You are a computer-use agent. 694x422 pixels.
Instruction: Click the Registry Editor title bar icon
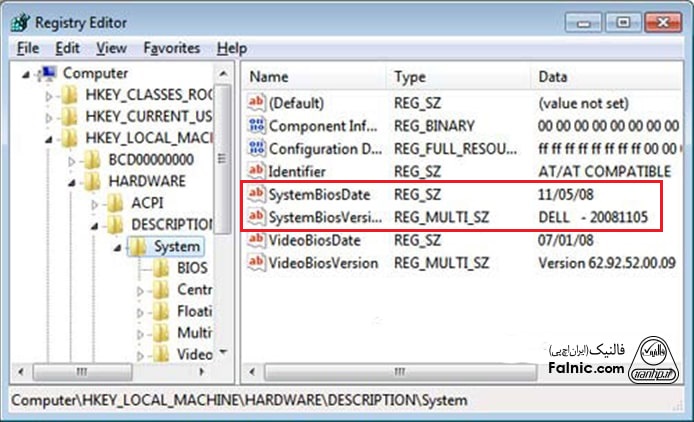[x=19, y=21]
